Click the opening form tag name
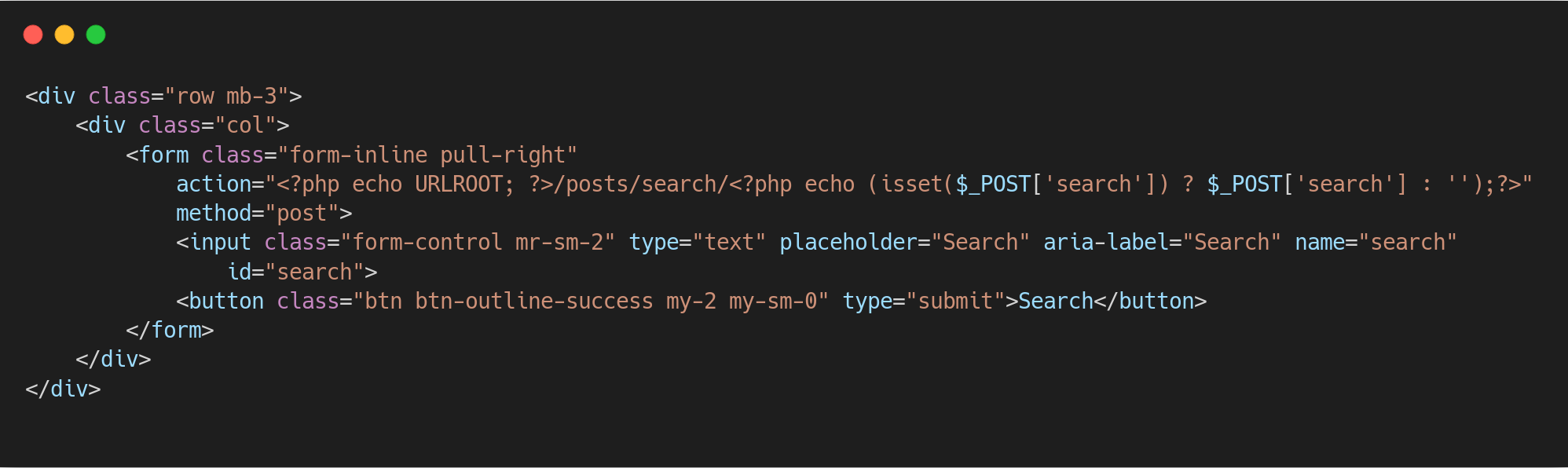 tap(163, 155)
